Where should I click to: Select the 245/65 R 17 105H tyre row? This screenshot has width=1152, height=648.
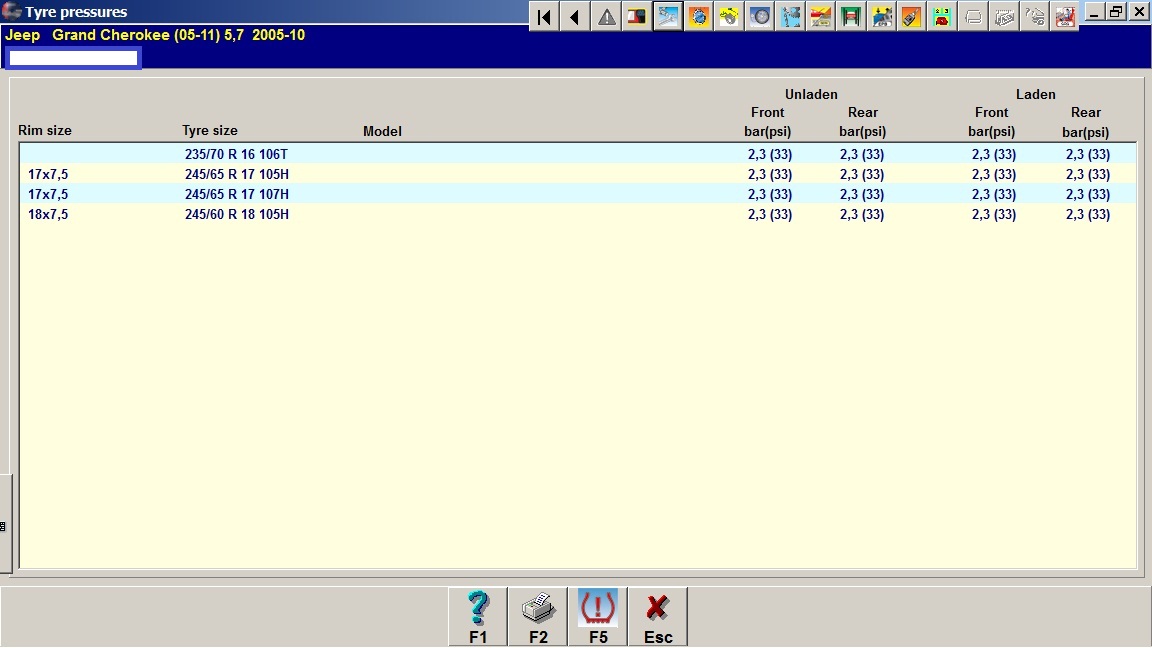[x=236, y=174]
